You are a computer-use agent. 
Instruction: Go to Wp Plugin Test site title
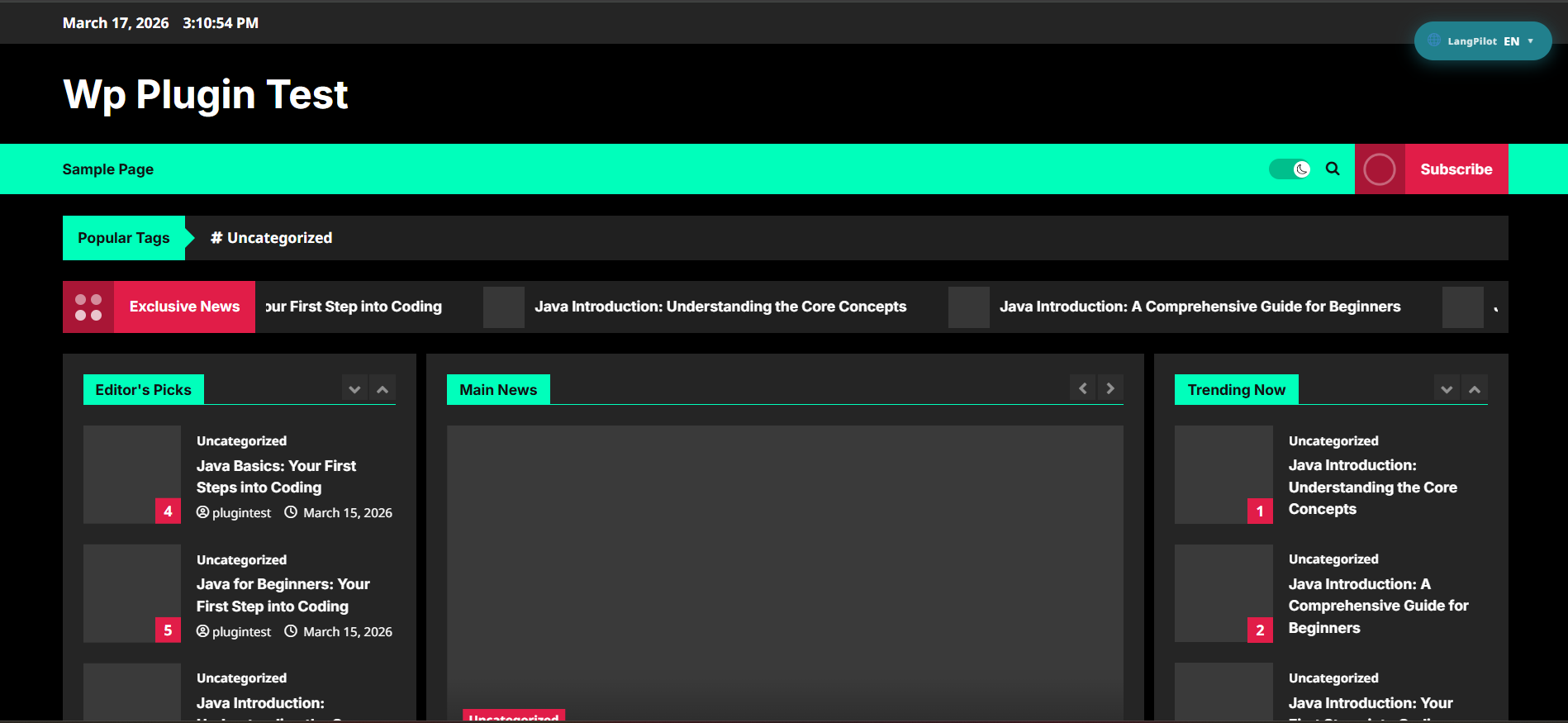point(206,94)
